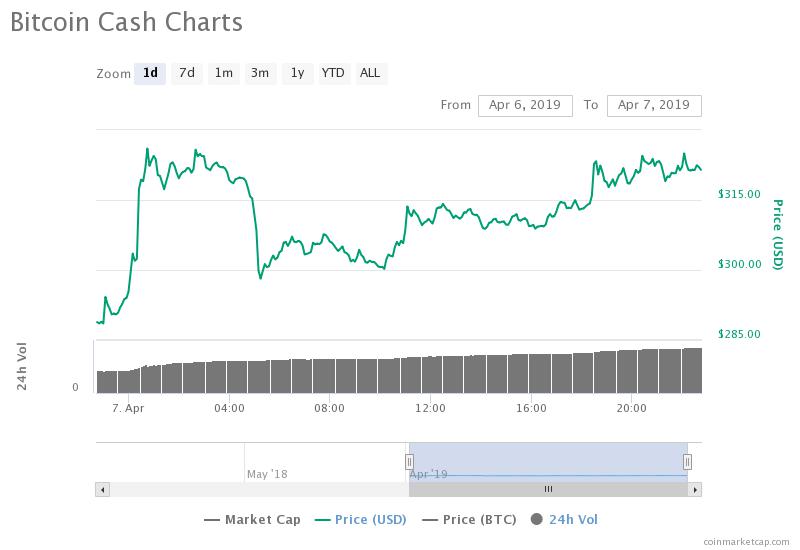The width and height of the screenshot is (800, 550).
Task: Click the To date field
Action: click(654, 105)
